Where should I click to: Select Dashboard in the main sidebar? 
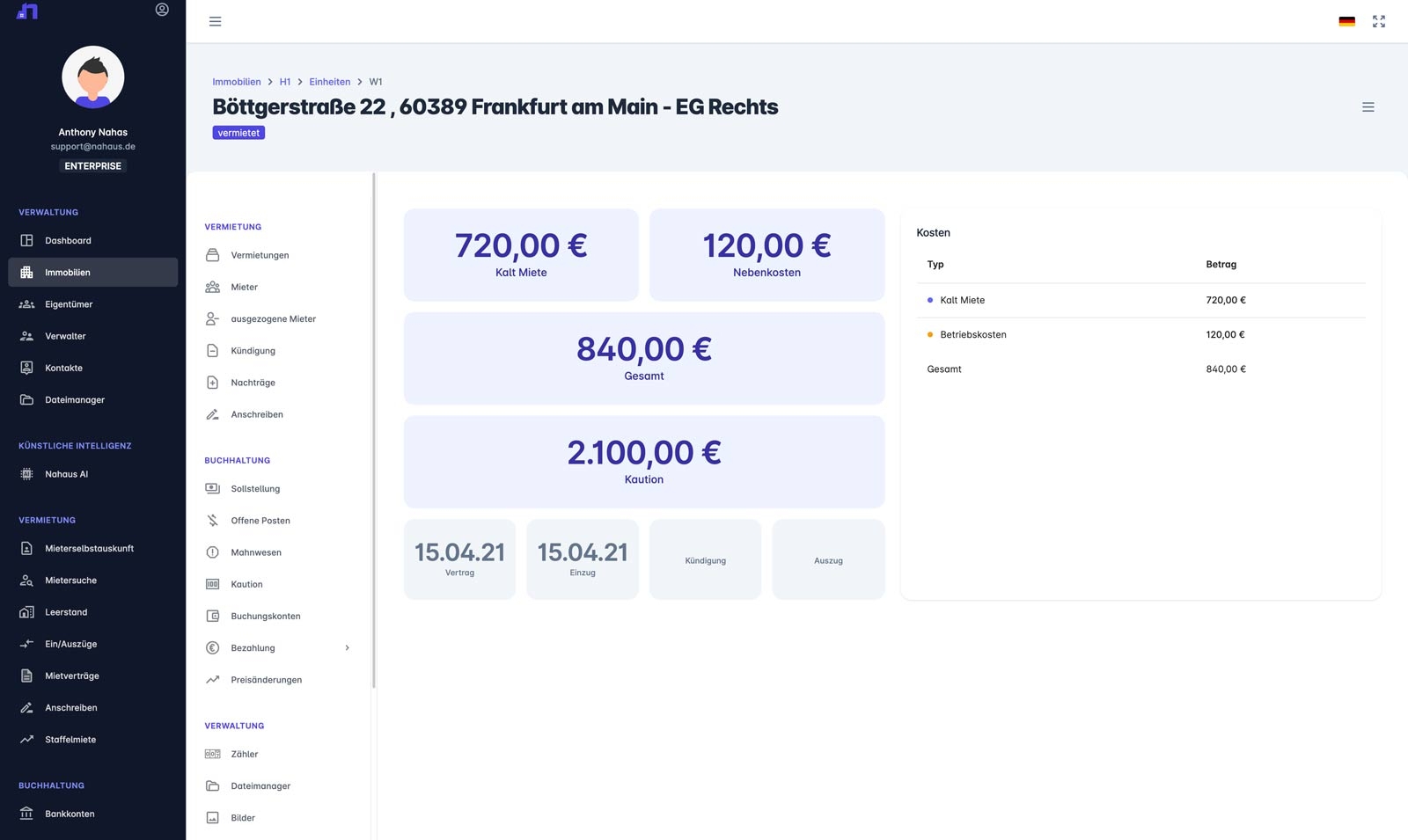(68, 241)
